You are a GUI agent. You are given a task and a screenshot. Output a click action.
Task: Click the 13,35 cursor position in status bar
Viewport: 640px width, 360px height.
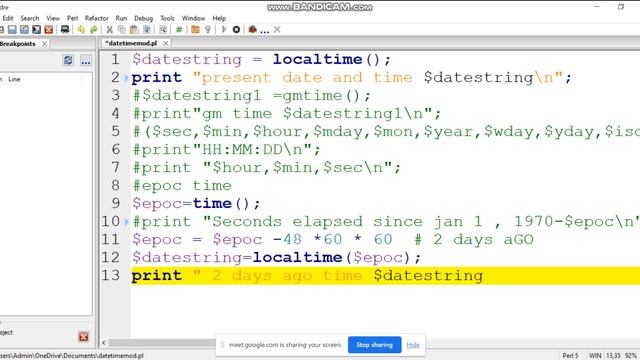tap(613, 356)
